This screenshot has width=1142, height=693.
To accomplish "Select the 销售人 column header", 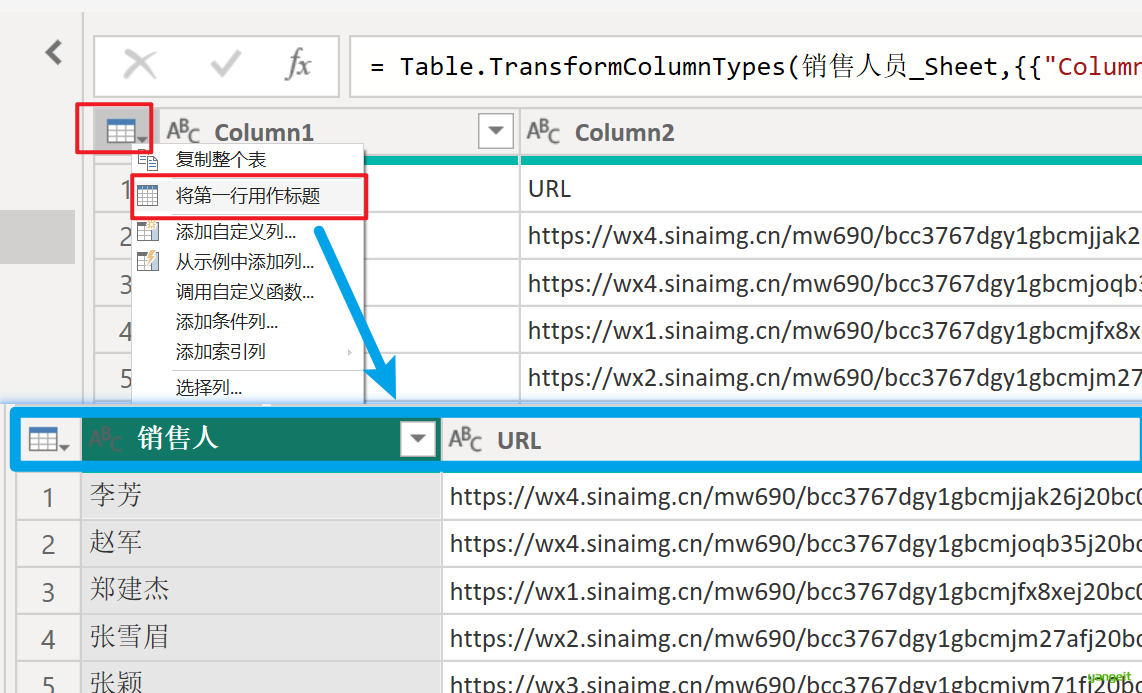I will (x=240, y=439).
